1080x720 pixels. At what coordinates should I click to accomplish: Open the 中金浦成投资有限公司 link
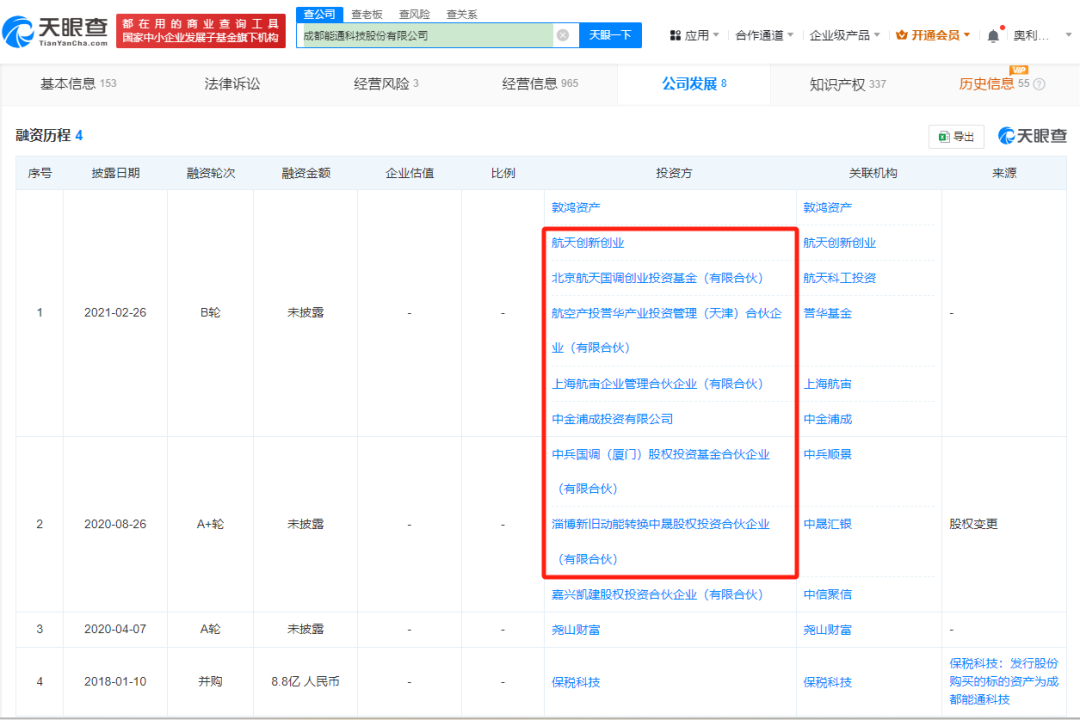coord(612,419)
